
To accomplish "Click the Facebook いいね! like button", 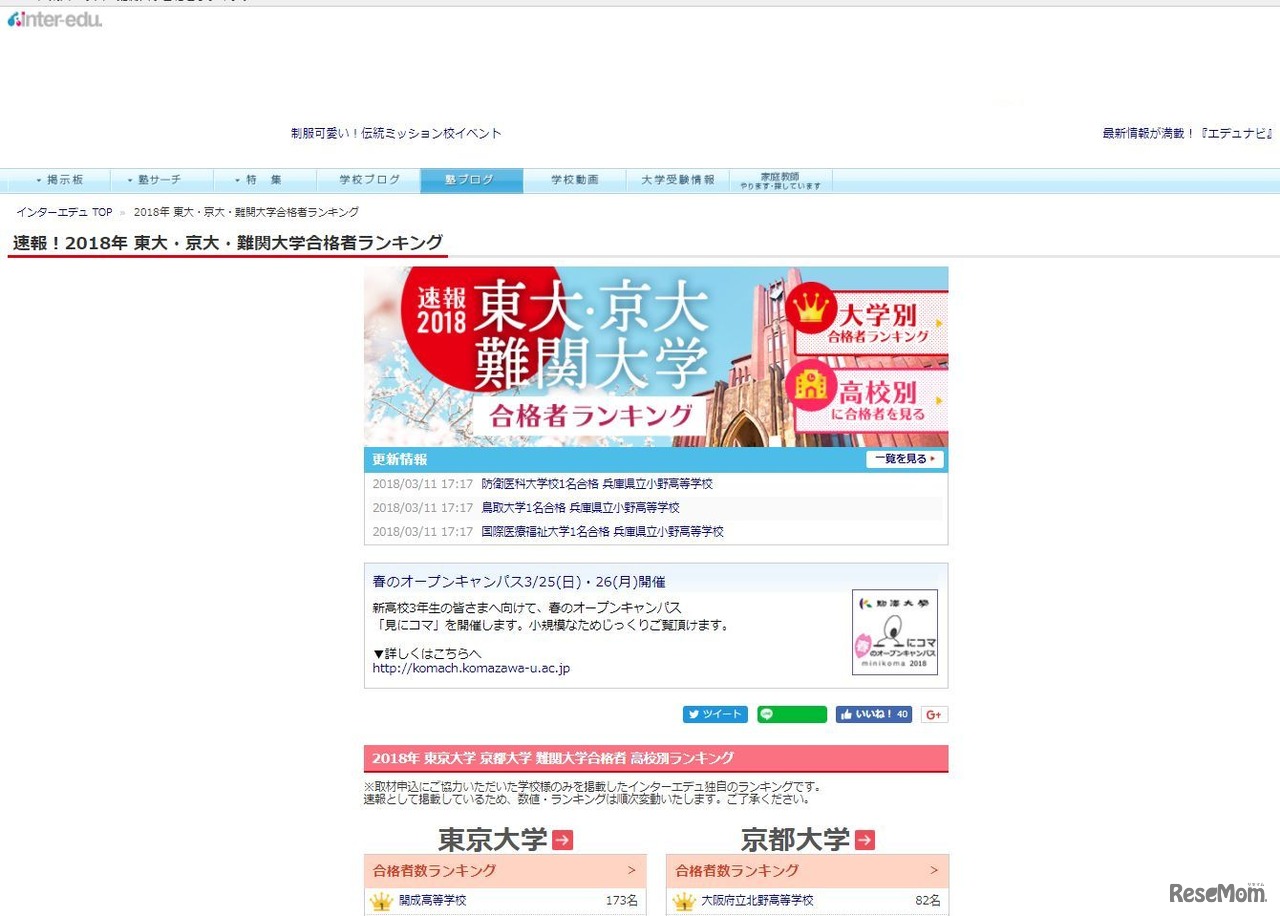I will pyautogui.click(x=873, y=714).
